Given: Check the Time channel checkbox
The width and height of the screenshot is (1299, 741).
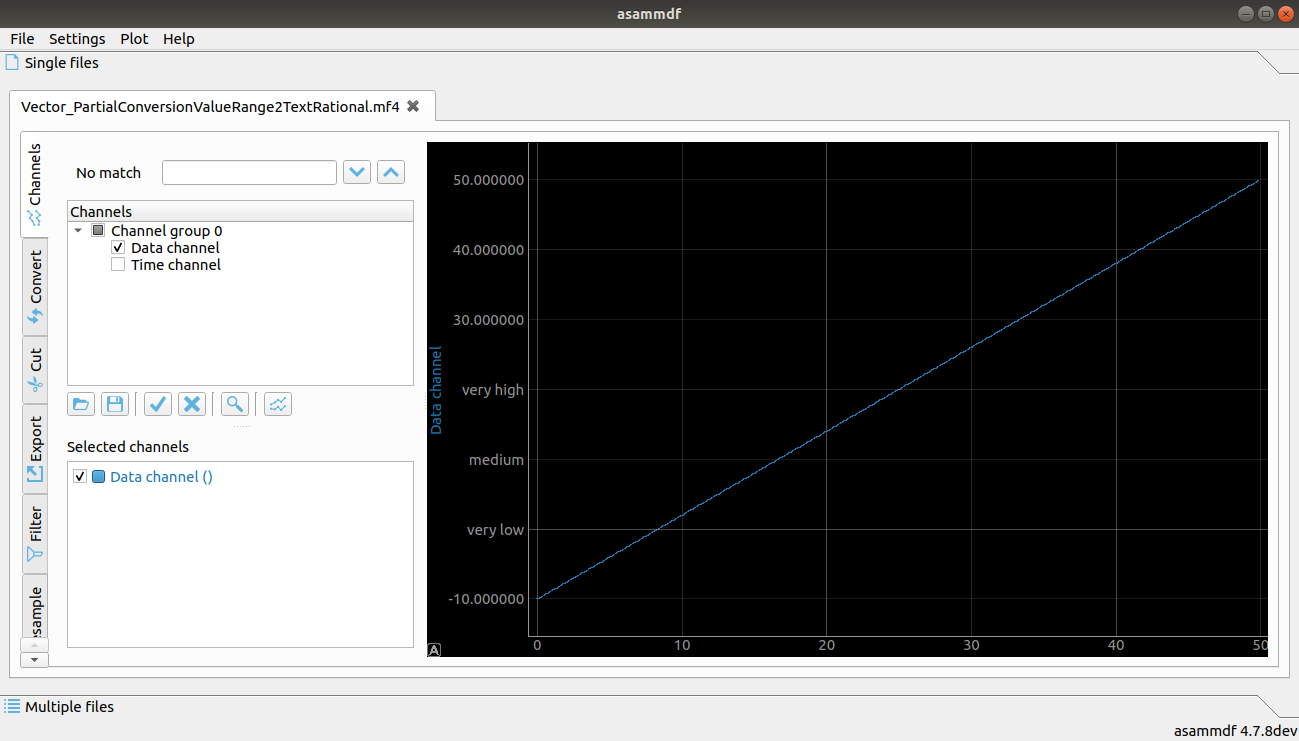Looking at the screenshot, I should [118, 264].
